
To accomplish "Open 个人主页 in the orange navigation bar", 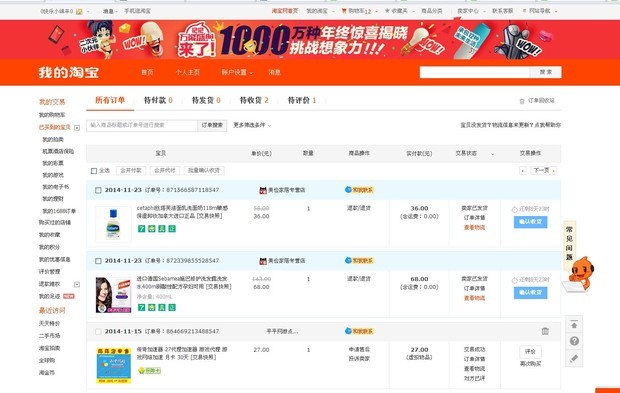I will point(187,72).
